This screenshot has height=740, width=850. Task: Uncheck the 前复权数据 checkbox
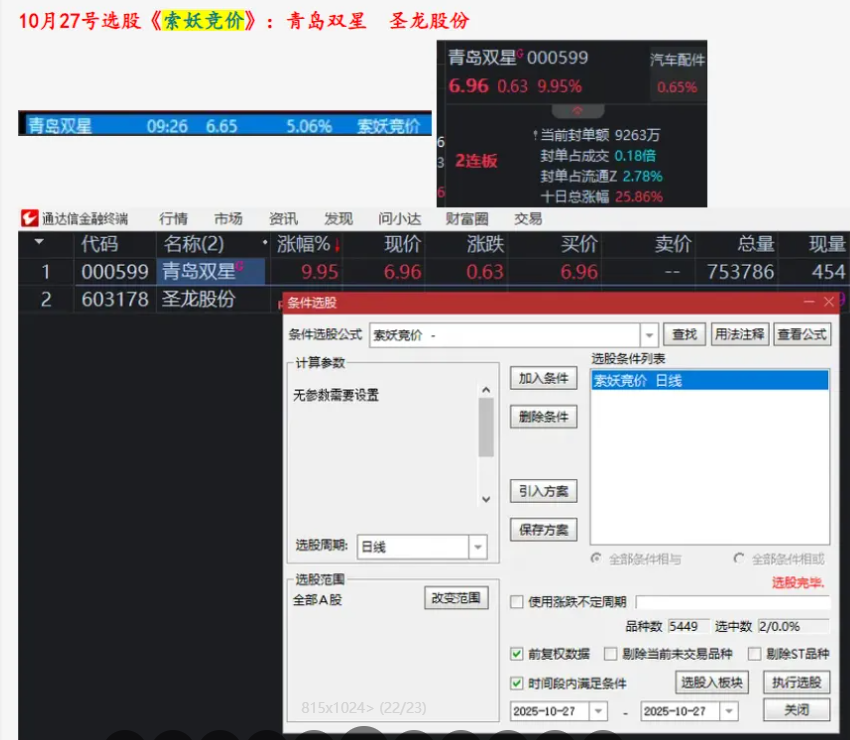tap(517, 654)
